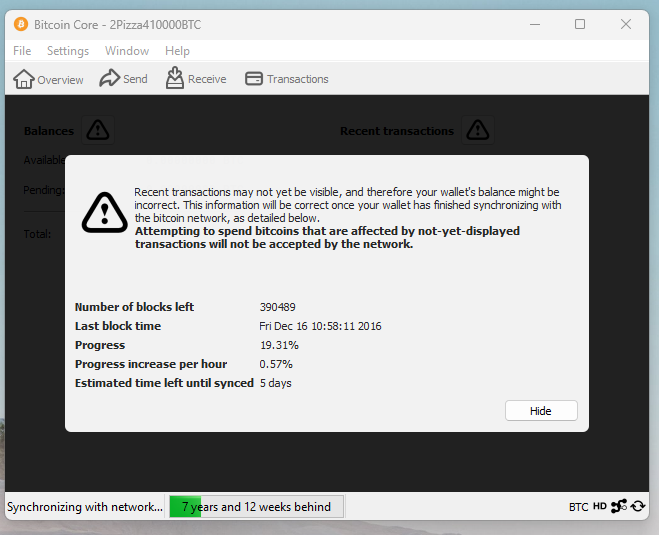The width and height of the screenshot is (659, 535).
Task: Select the Send arrow icon
Action: click(x=109, y=78)
